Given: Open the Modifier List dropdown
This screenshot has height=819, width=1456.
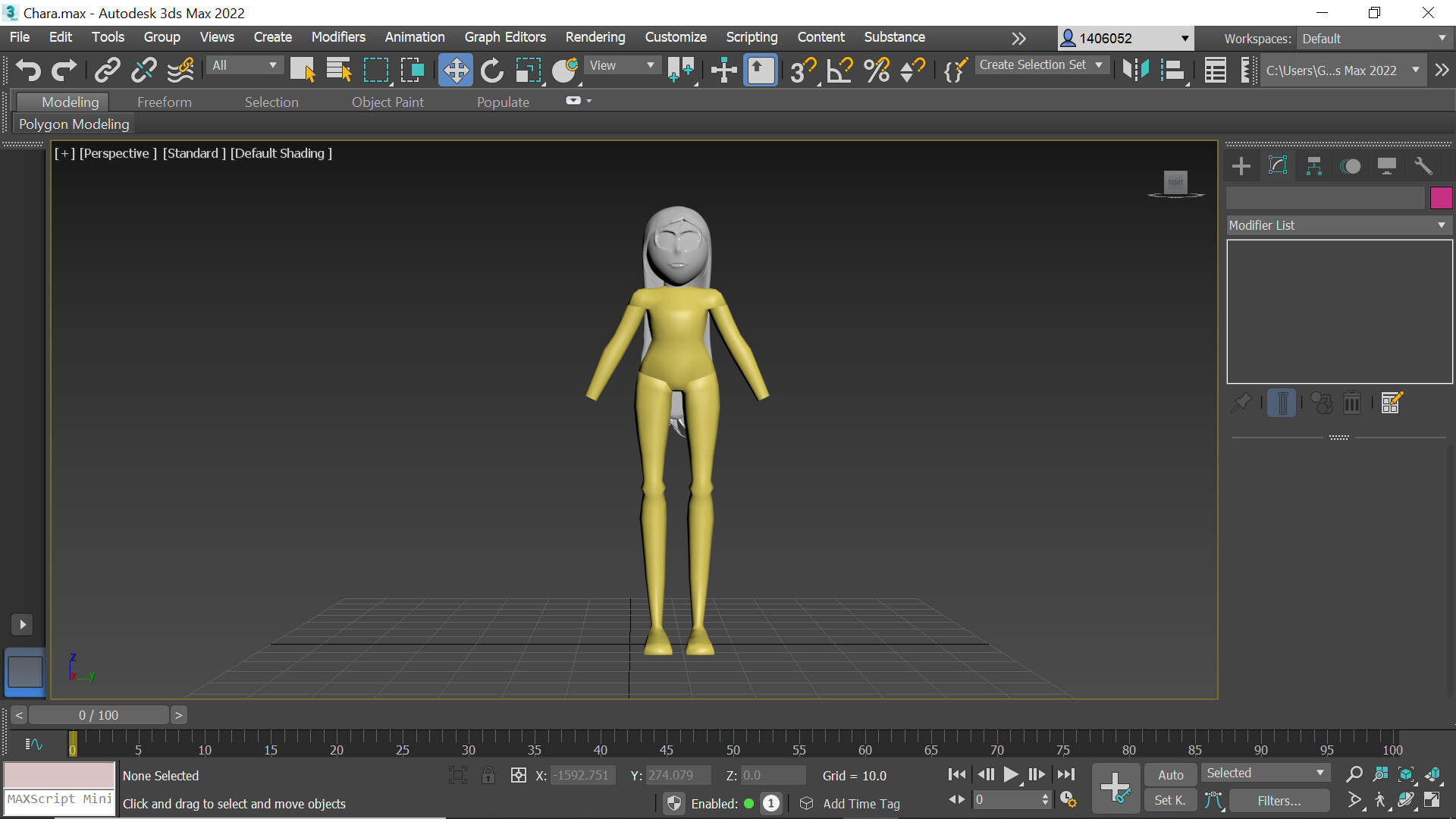Looking at the screenshot, I should click(x=1442, y=225).
